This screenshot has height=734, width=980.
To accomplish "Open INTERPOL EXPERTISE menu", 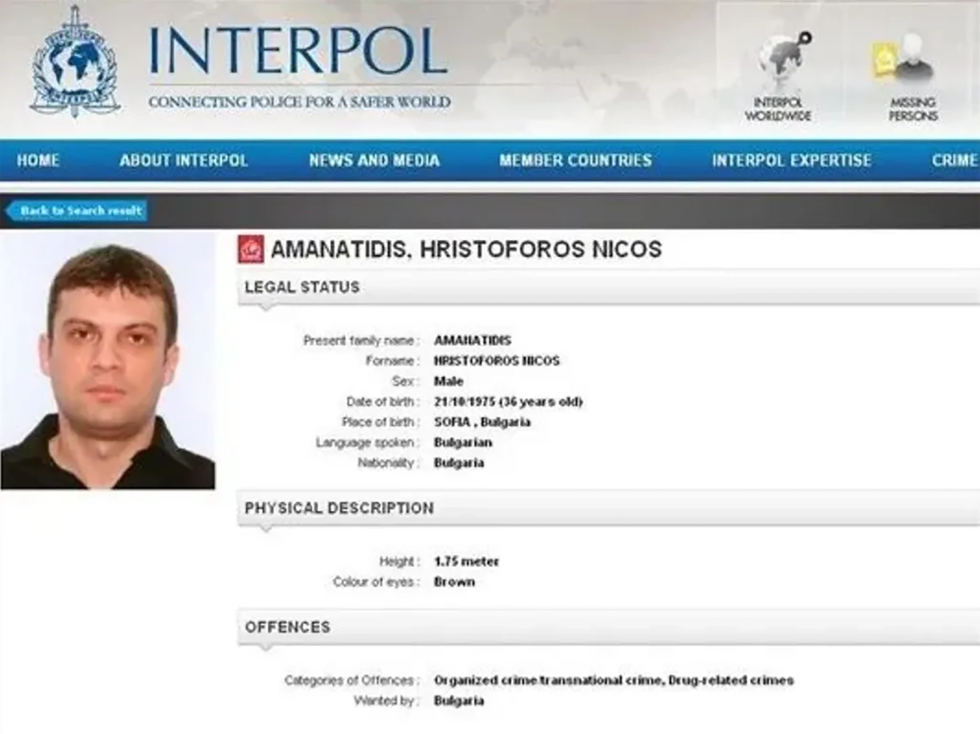I will coord(791,160).
